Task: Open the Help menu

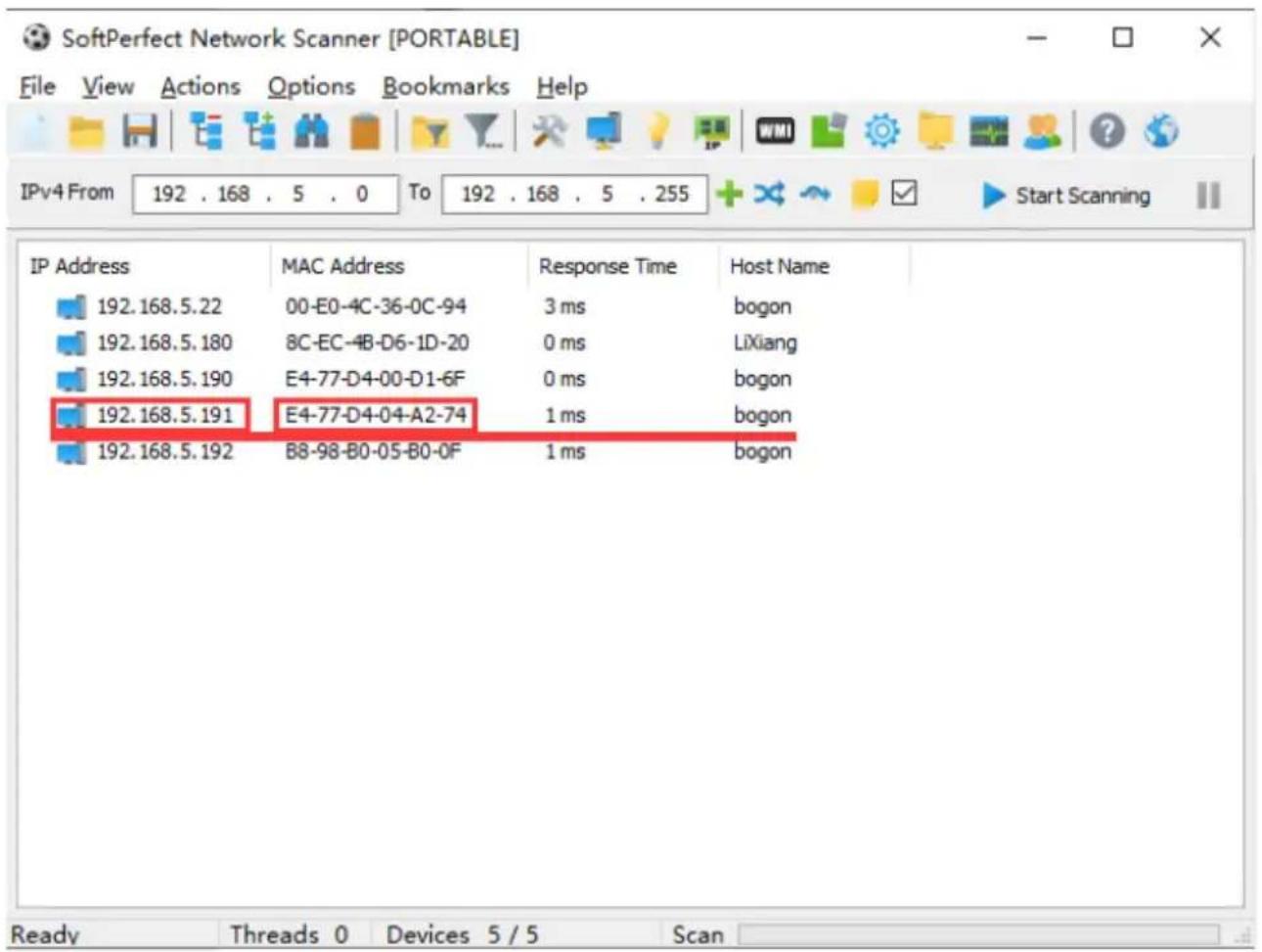Action: 562,86
